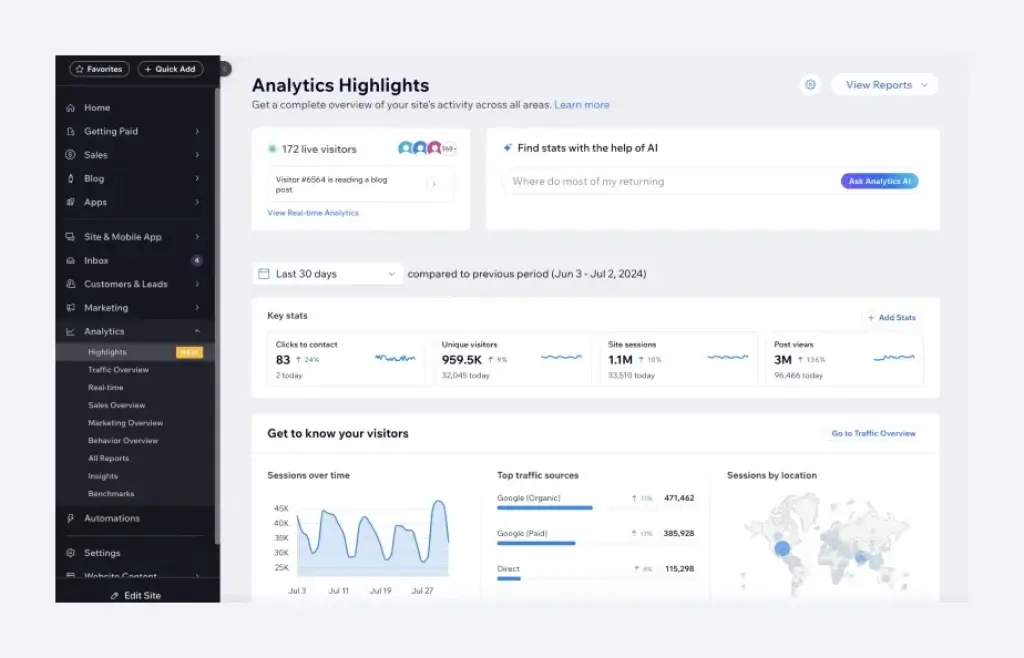Open View Real-time Analytics link
This screenshot has width=1024, height=658.
tap(313, 213)
